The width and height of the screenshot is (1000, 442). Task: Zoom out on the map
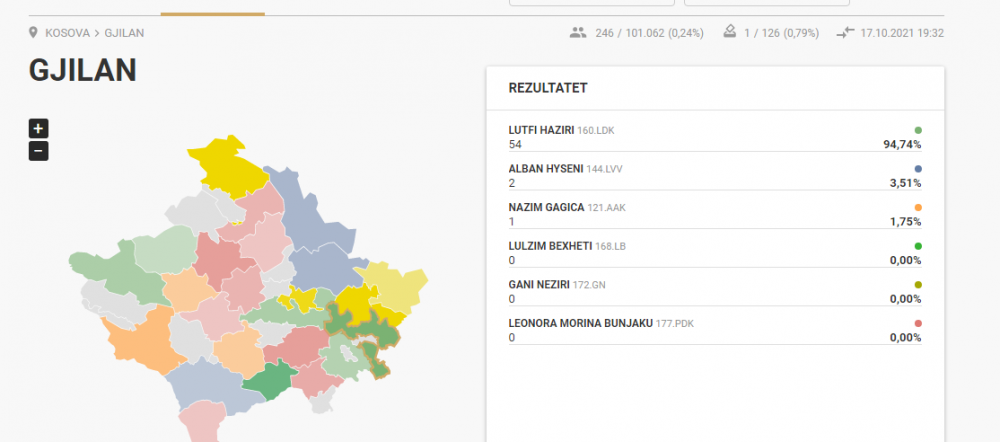[38, 151]
